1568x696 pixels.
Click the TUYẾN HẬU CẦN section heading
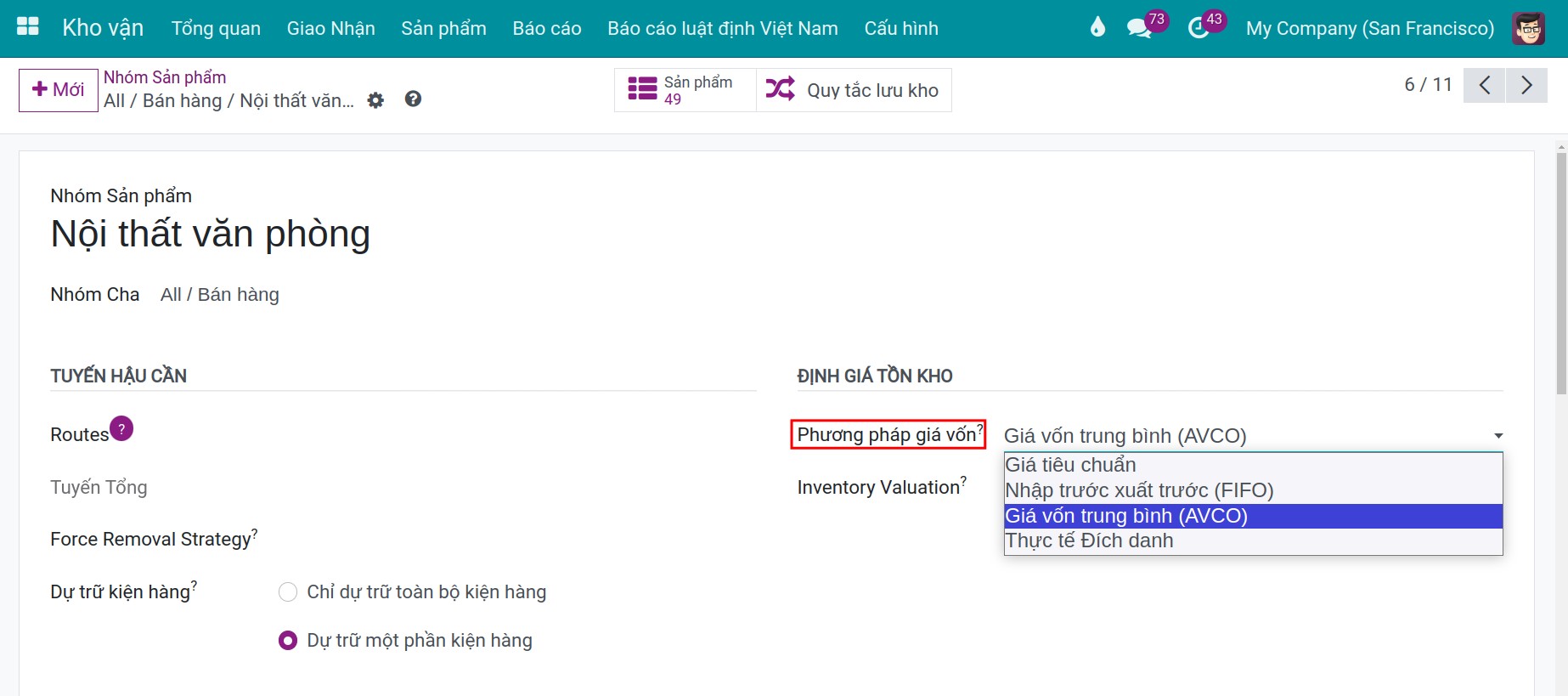tap(118, 376)
